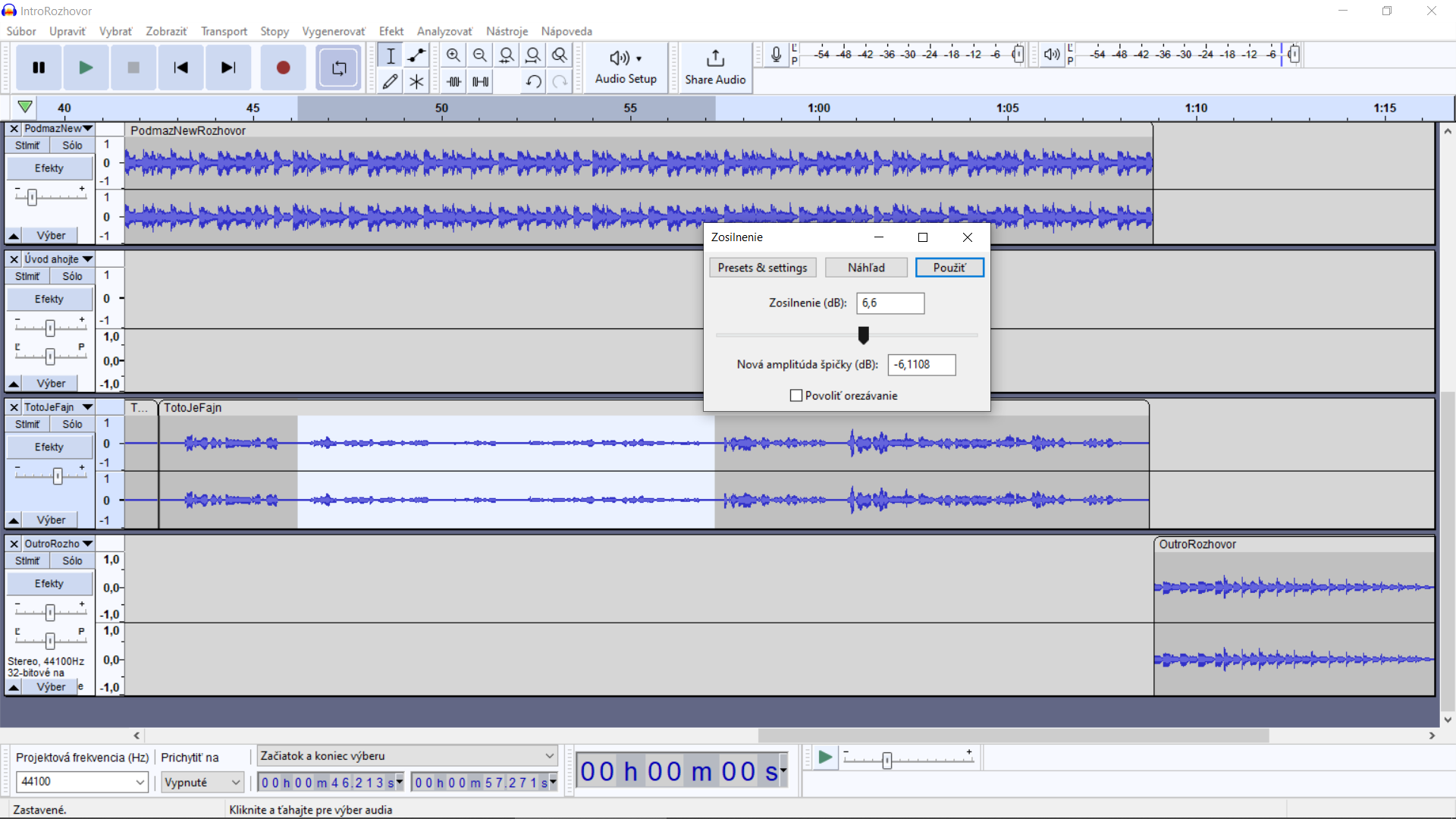Viewport: 1456px width, 819px height.
Task: Click the Zoom In tool
Action: 454,56
